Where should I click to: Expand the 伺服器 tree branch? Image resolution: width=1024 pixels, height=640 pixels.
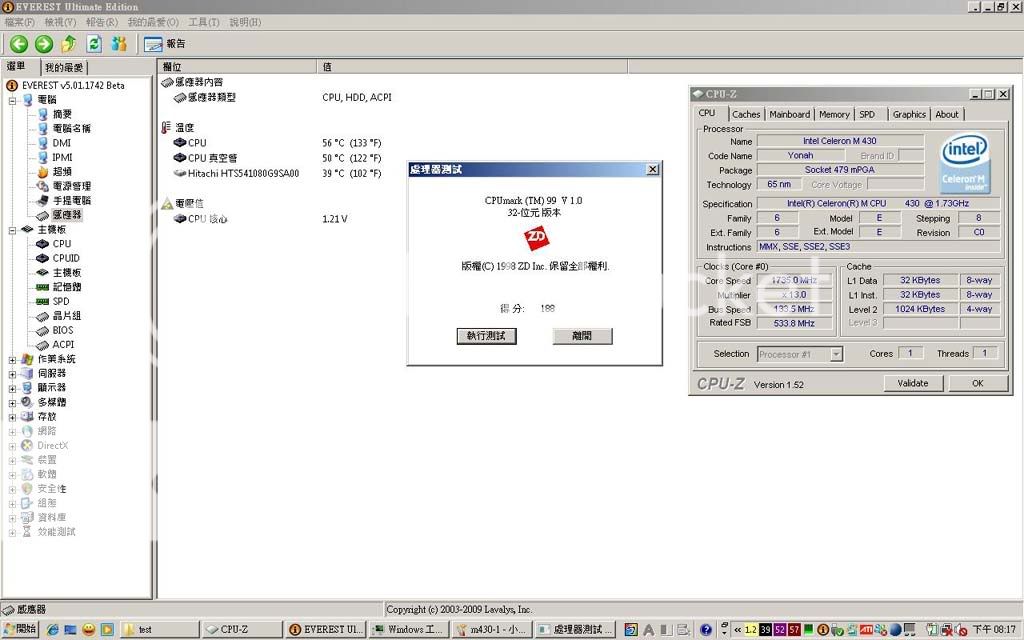pyautogui.click(x=12, y=374)
